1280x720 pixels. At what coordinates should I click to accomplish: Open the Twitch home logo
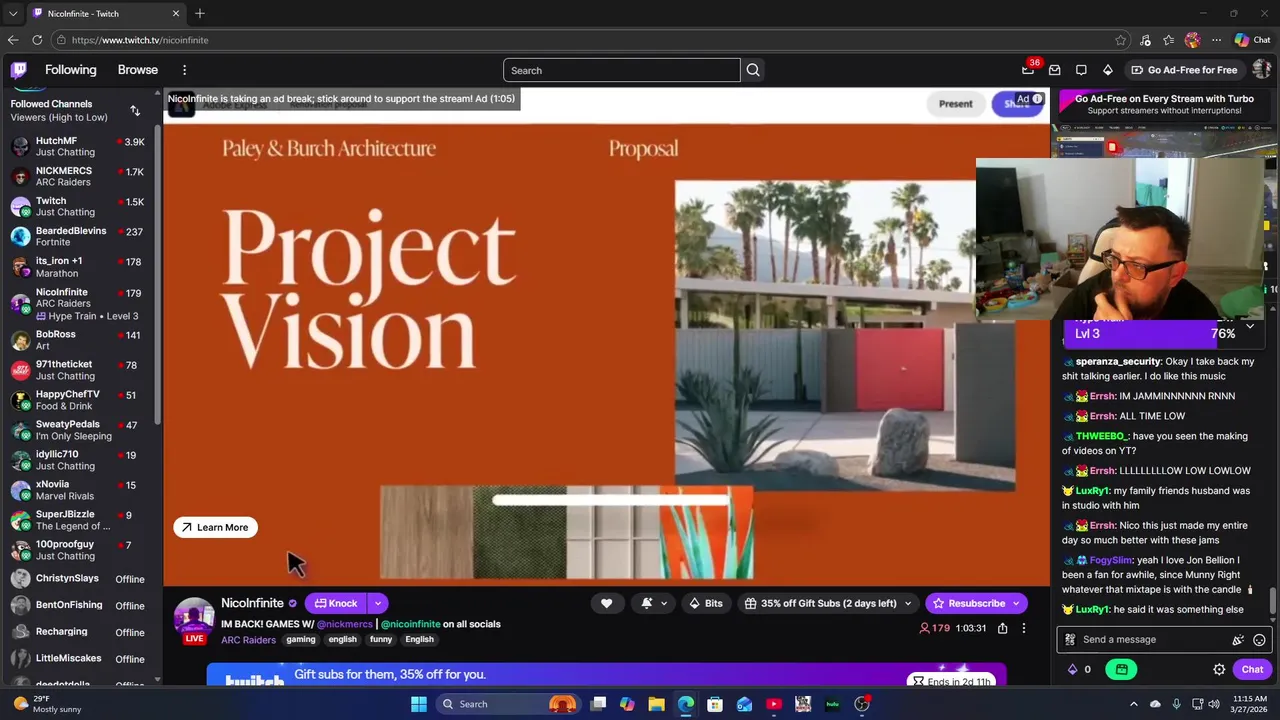click(19, 70)
